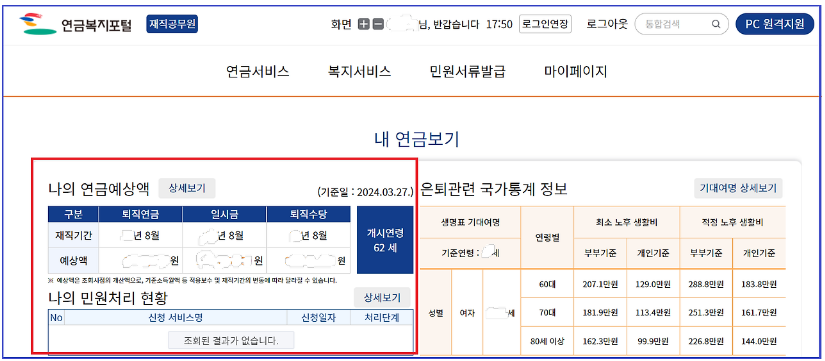Extend login with 로그인연장 button
The height and width of the screenshot is (361, 825).
coord(546,24)
